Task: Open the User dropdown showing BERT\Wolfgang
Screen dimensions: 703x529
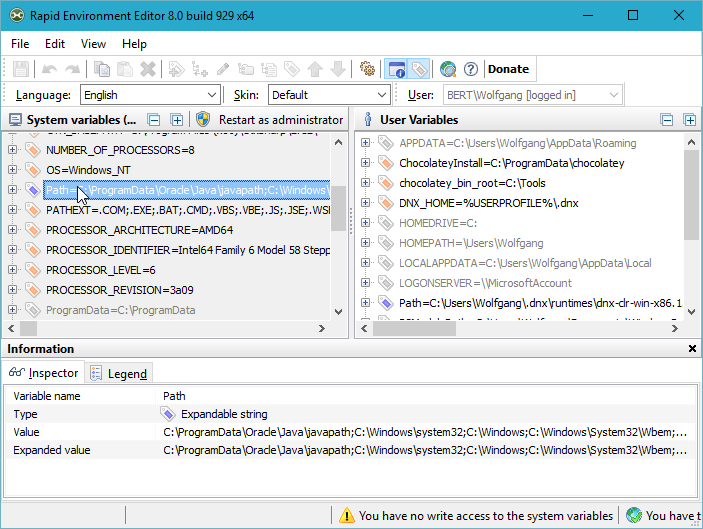Action: click(533, 95)
